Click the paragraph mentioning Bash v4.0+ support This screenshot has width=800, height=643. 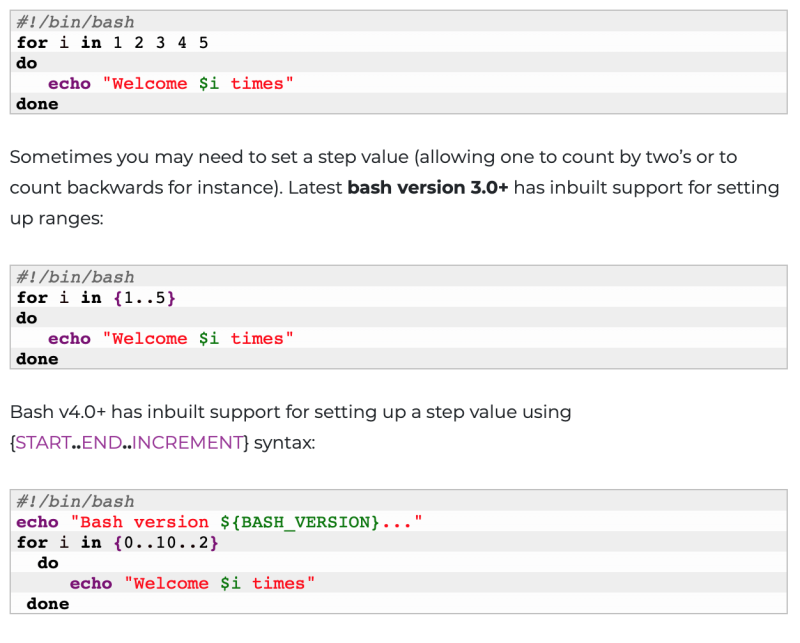click(x=290, y=412)
